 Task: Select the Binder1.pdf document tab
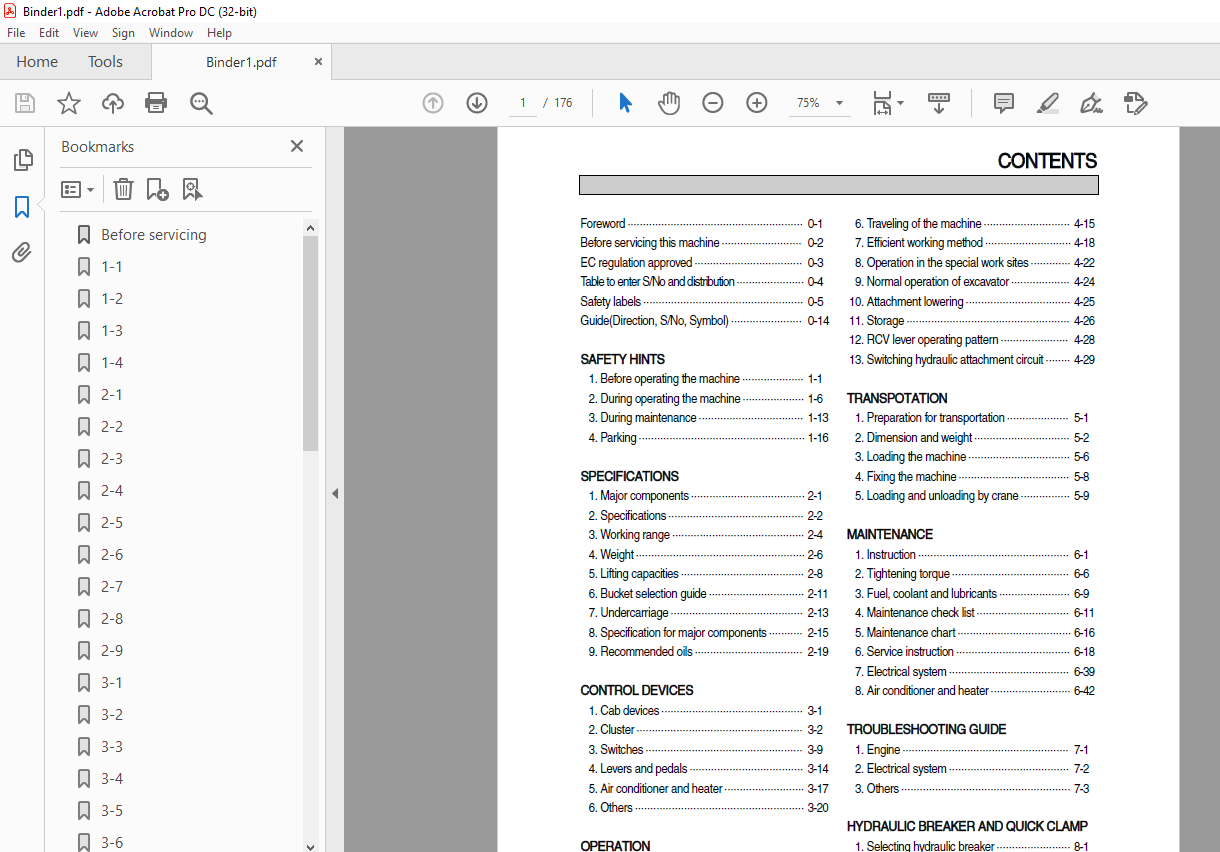pyautogui.click(x=241, y=62)
